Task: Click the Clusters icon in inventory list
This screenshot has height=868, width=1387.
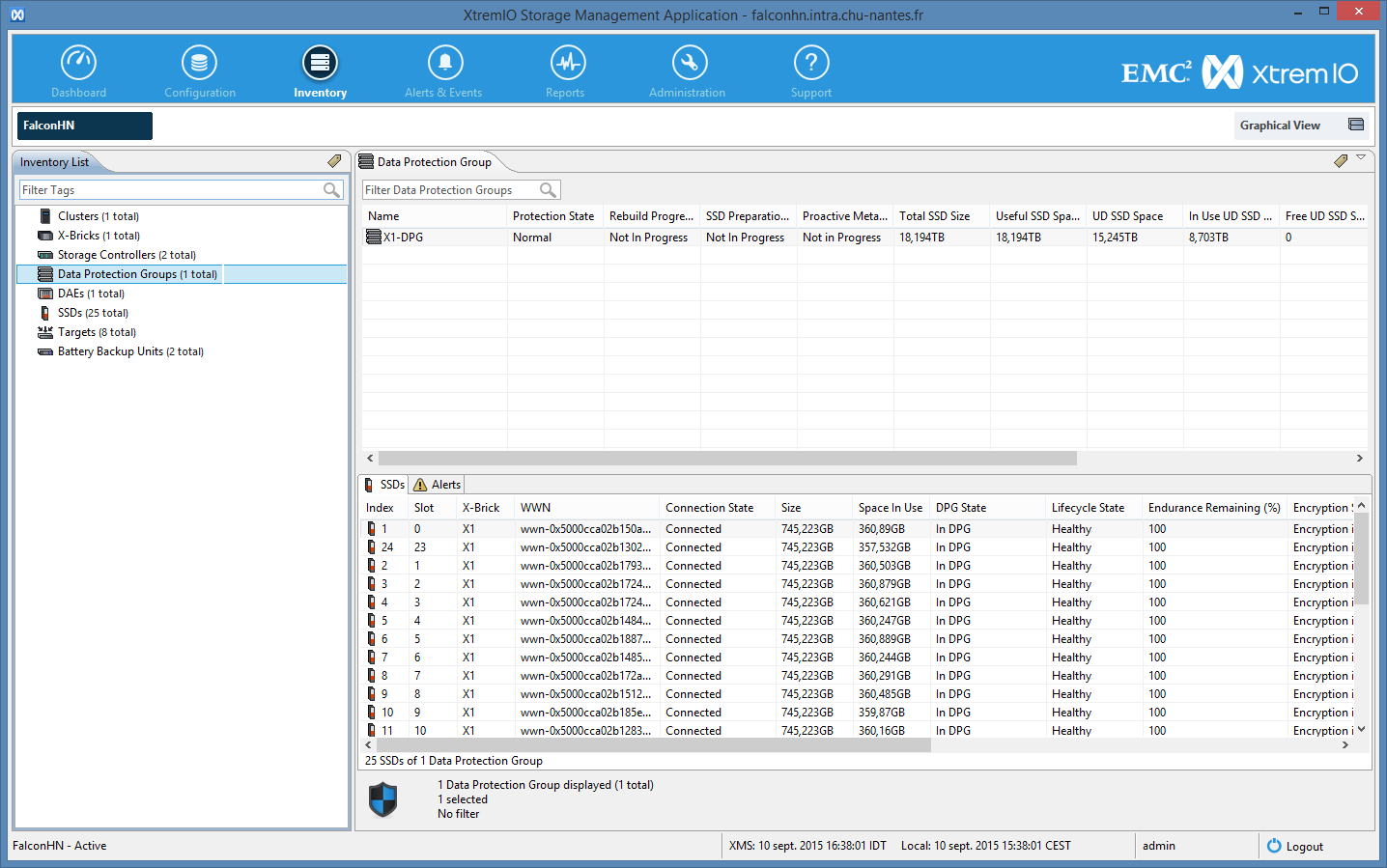Action: (x=45, y=216)
